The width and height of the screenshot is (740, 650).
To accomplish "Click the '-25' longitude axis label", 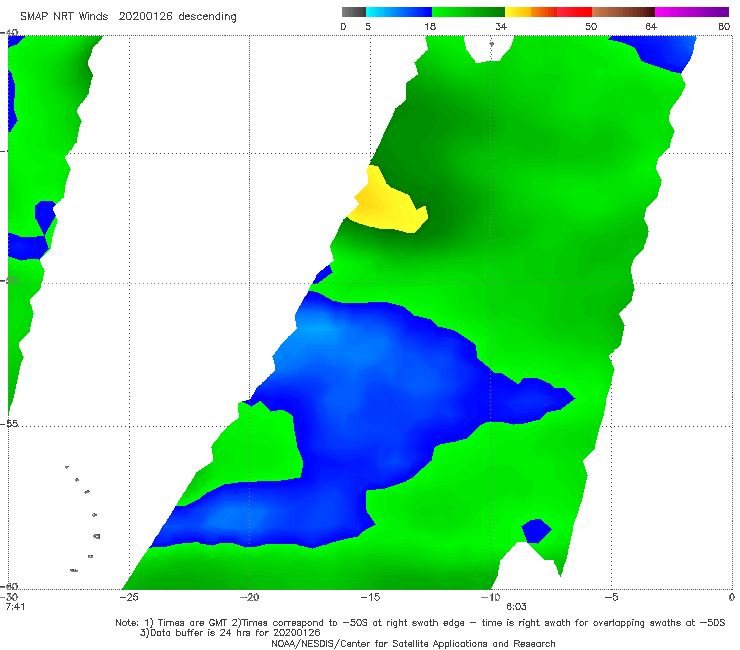I will 129,597.
